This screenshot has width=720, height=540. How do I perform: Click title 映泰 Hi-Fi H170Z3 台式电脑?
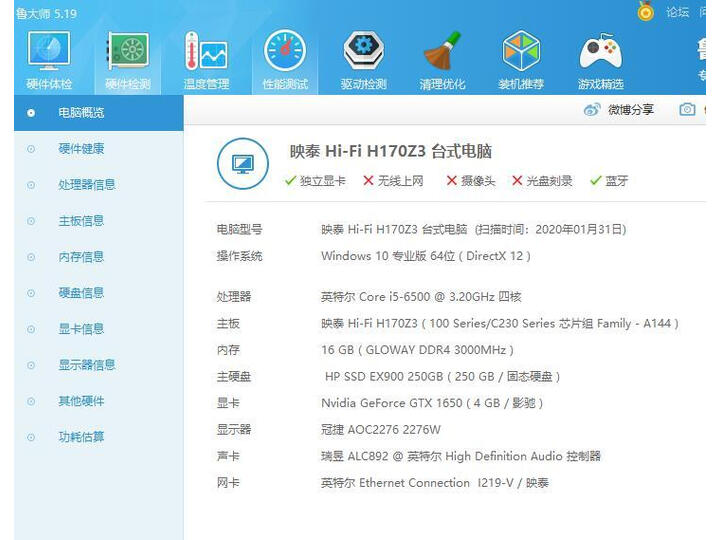(x=391, y=151)
